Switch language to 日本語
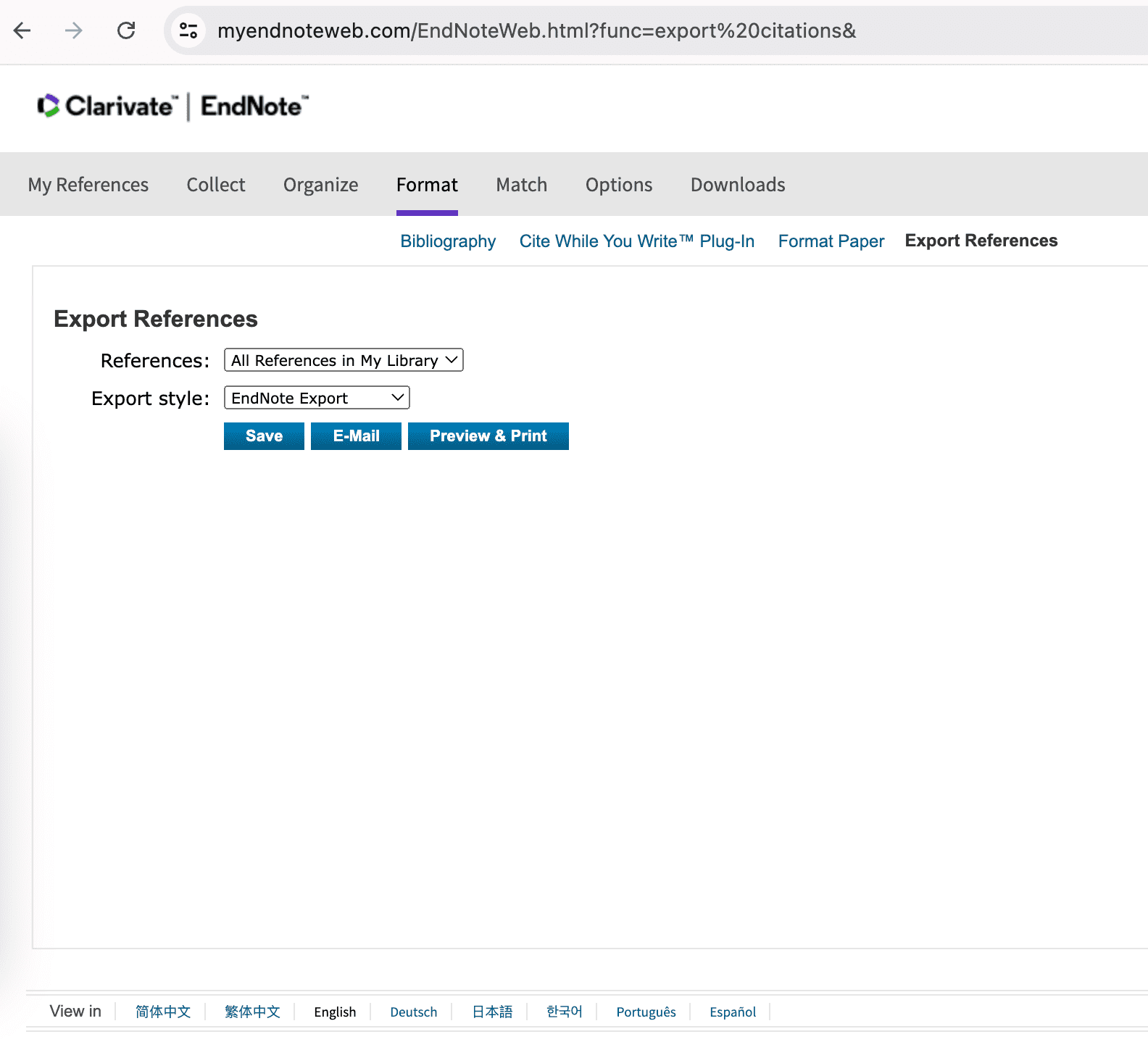This screenshot has height=1042, width=1148. 492,1012
